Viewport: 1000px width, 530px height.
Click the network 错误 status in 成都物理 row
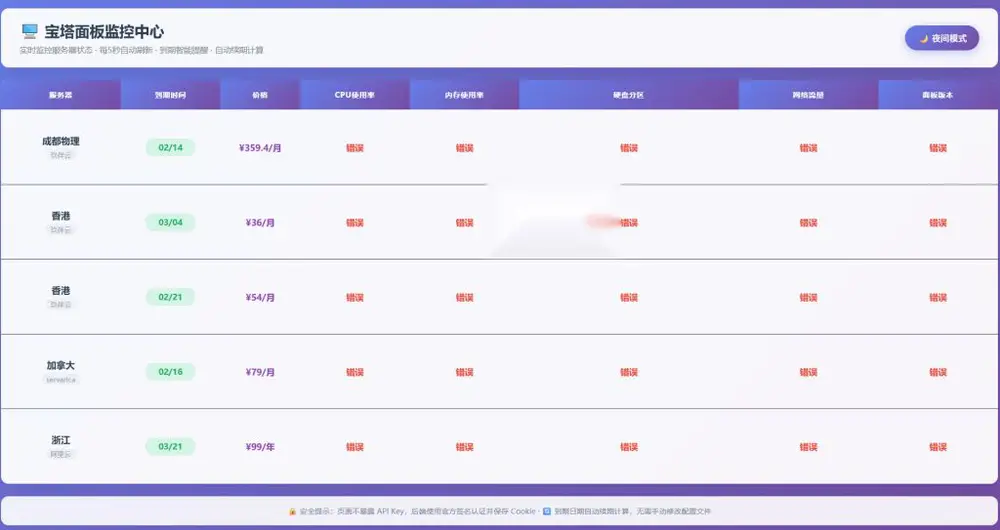[x=808, y=148]
